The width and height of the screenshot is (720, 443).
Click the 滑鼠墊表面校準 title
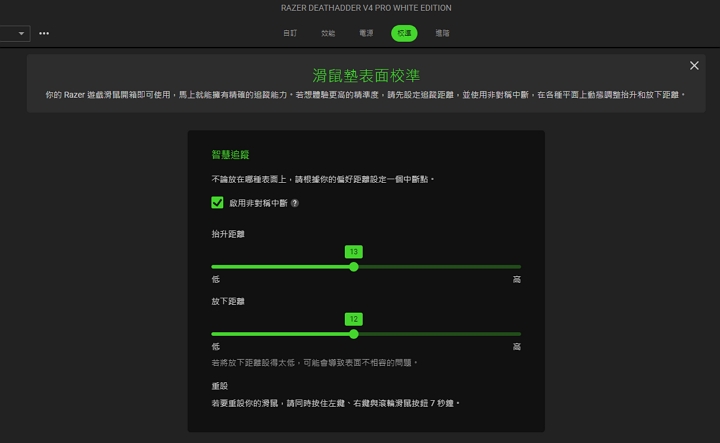coord(366,75)
